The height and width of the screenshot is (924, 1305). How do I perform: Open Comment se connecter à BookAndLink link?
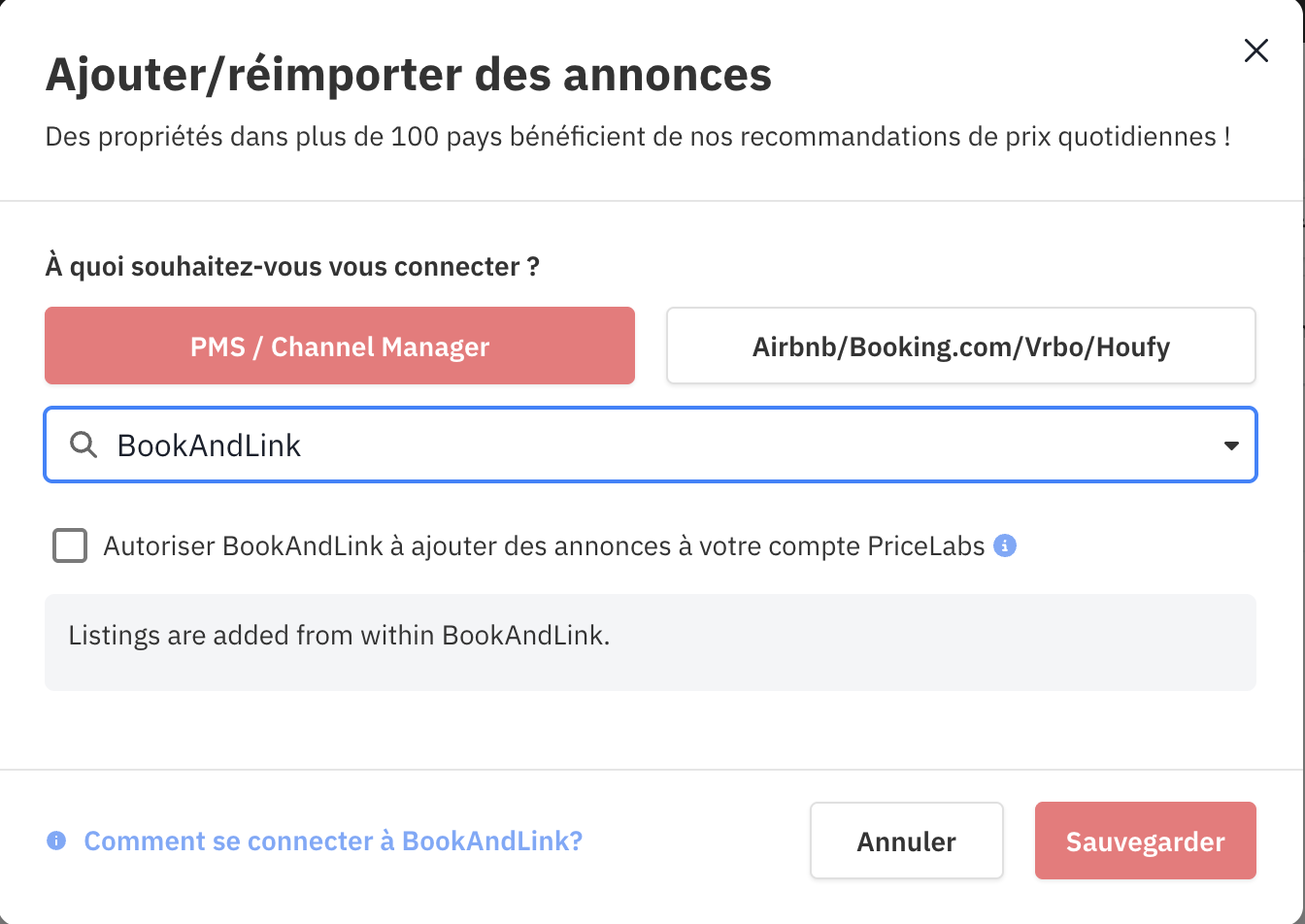pos(333,841)
